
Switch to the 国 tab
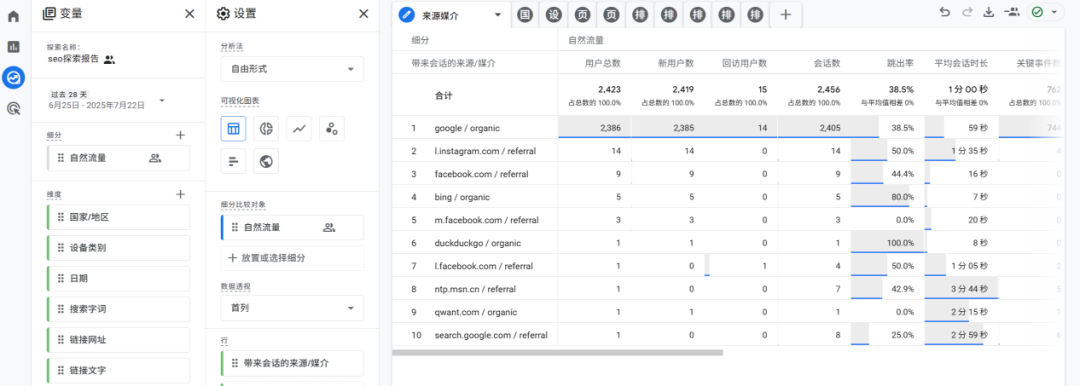coord(524,14)
